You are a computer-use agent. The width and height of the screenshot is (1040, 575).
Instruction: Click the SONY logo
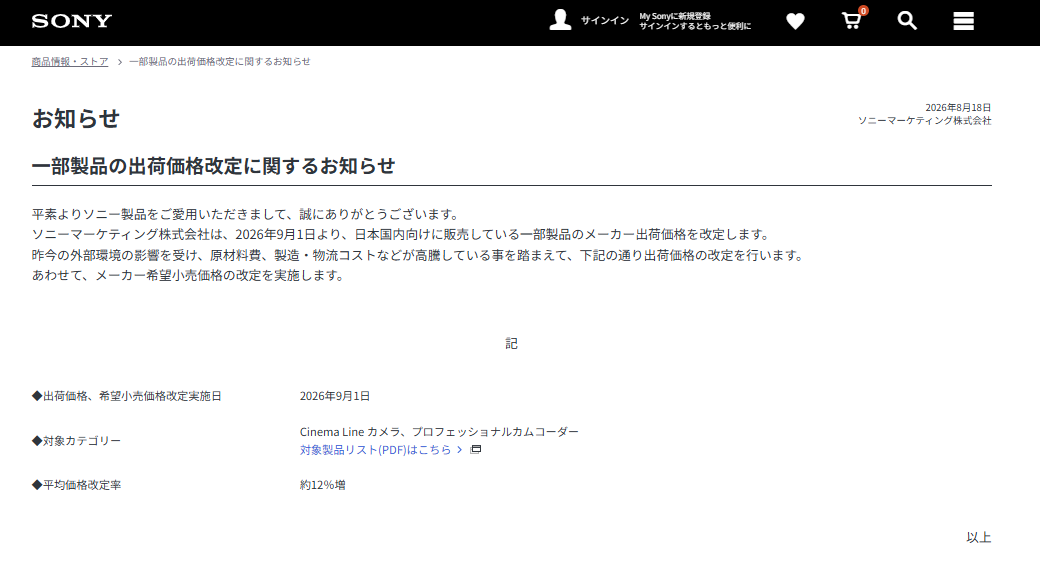[72, 21]
